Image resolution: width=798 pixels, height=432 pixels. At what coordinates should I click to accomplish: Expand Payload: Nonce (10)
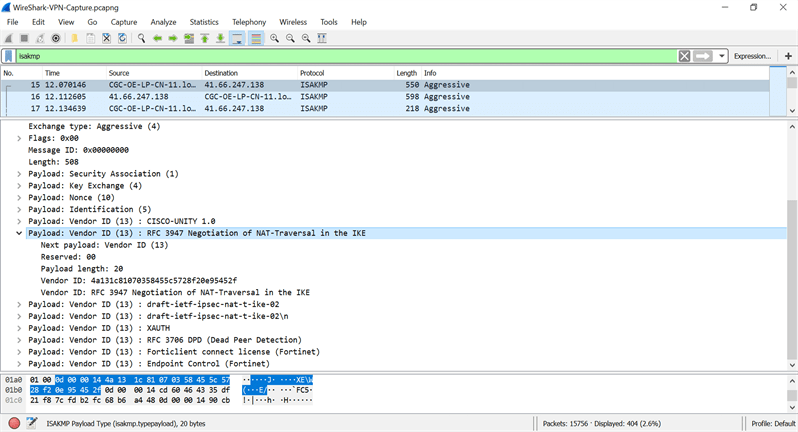[19, 197]
